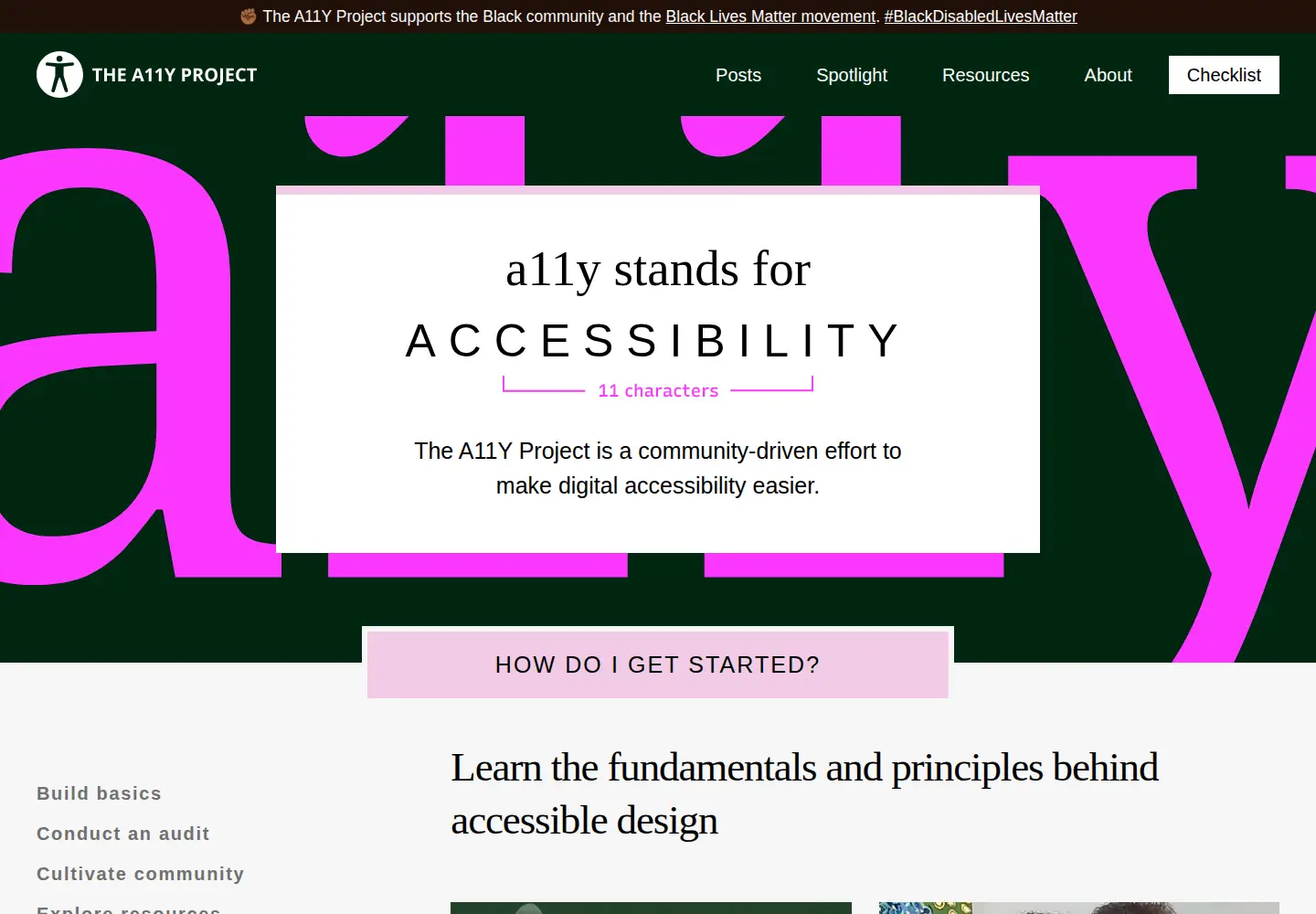
Task: Open the Checklist button
Action: coord(1224,75)
